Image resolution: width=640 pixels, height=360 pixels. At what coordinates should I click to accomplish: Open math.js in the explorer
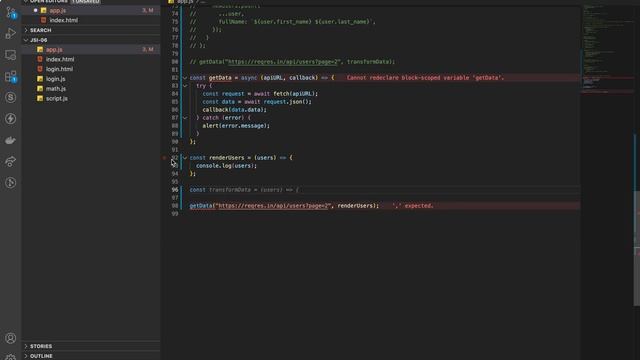(91, 89)
